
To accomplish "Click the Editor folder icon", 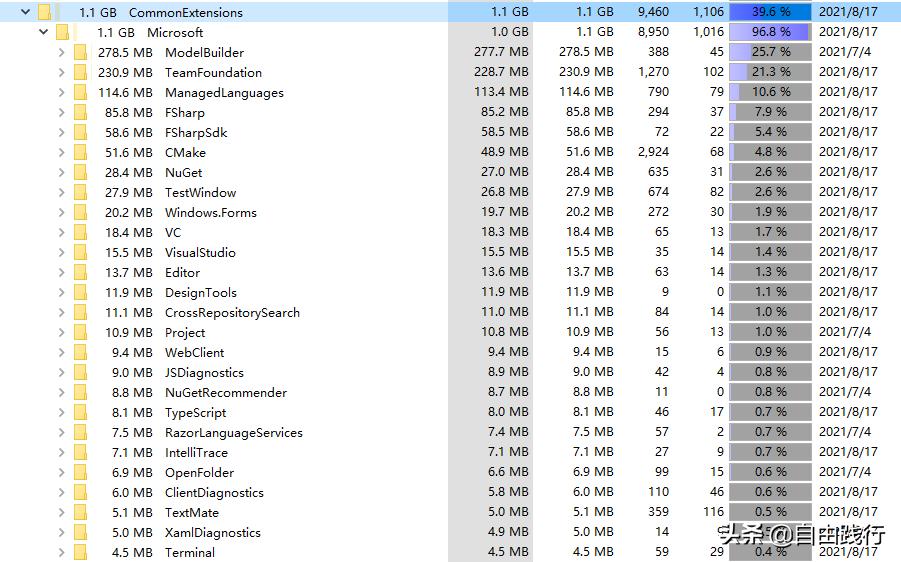I will pyautogui.click(x=80, y=272).
